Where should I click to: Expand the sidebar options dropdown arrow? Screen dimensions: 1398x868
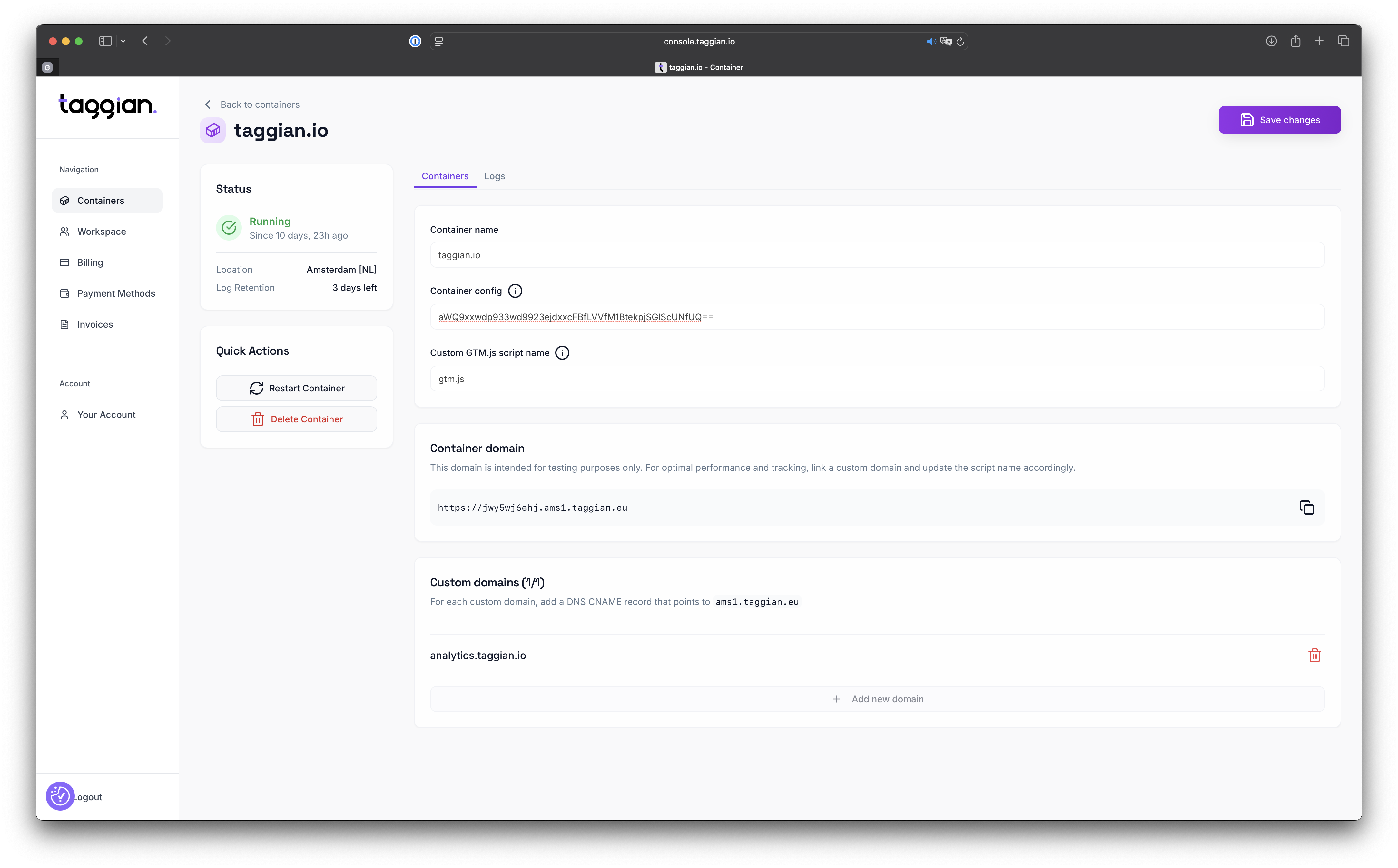[123, 41]
